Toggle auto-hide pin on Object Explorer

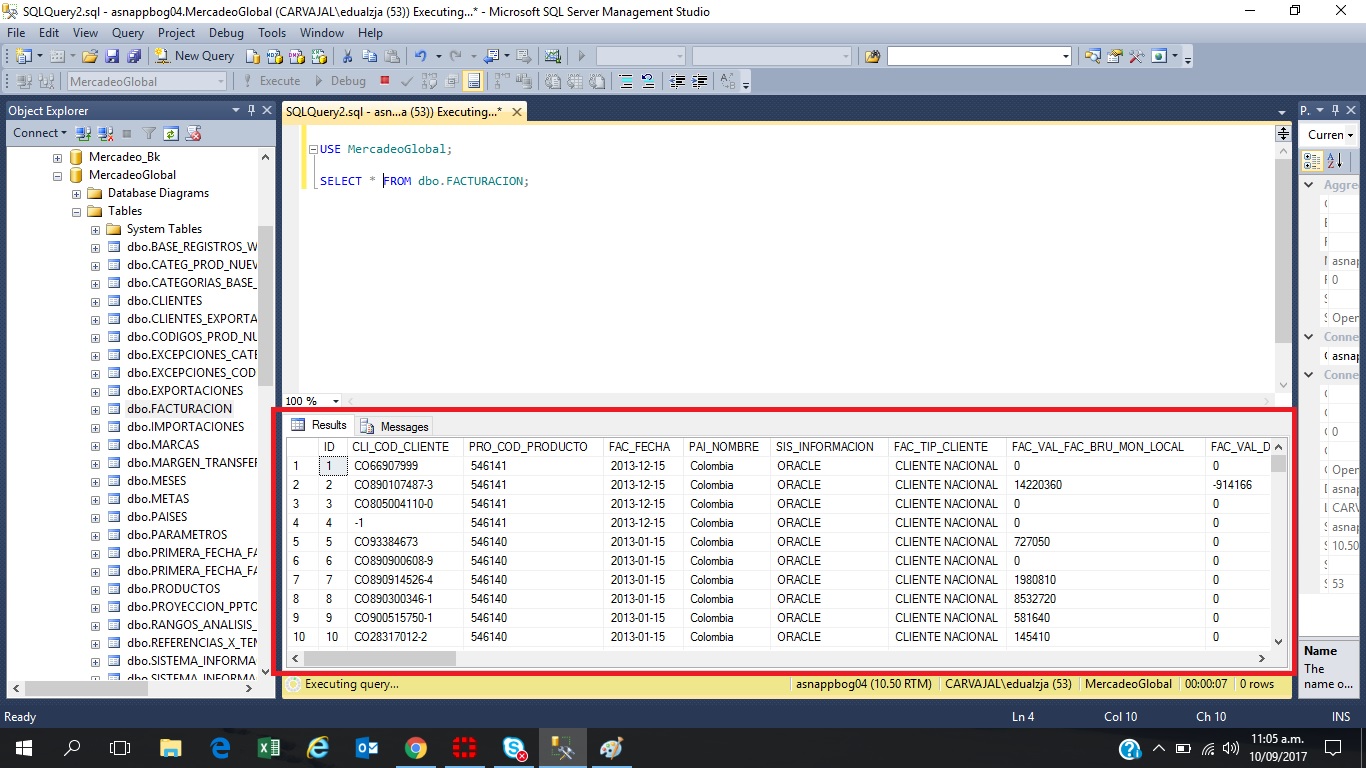[252, 110]
